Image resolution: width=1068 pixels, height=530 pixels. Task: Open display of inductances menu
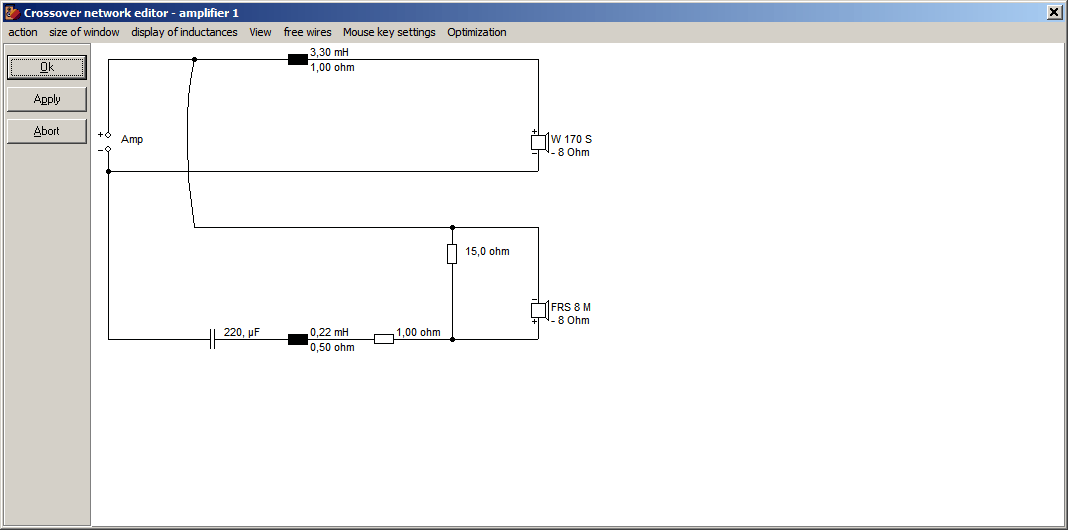(185, 32)
